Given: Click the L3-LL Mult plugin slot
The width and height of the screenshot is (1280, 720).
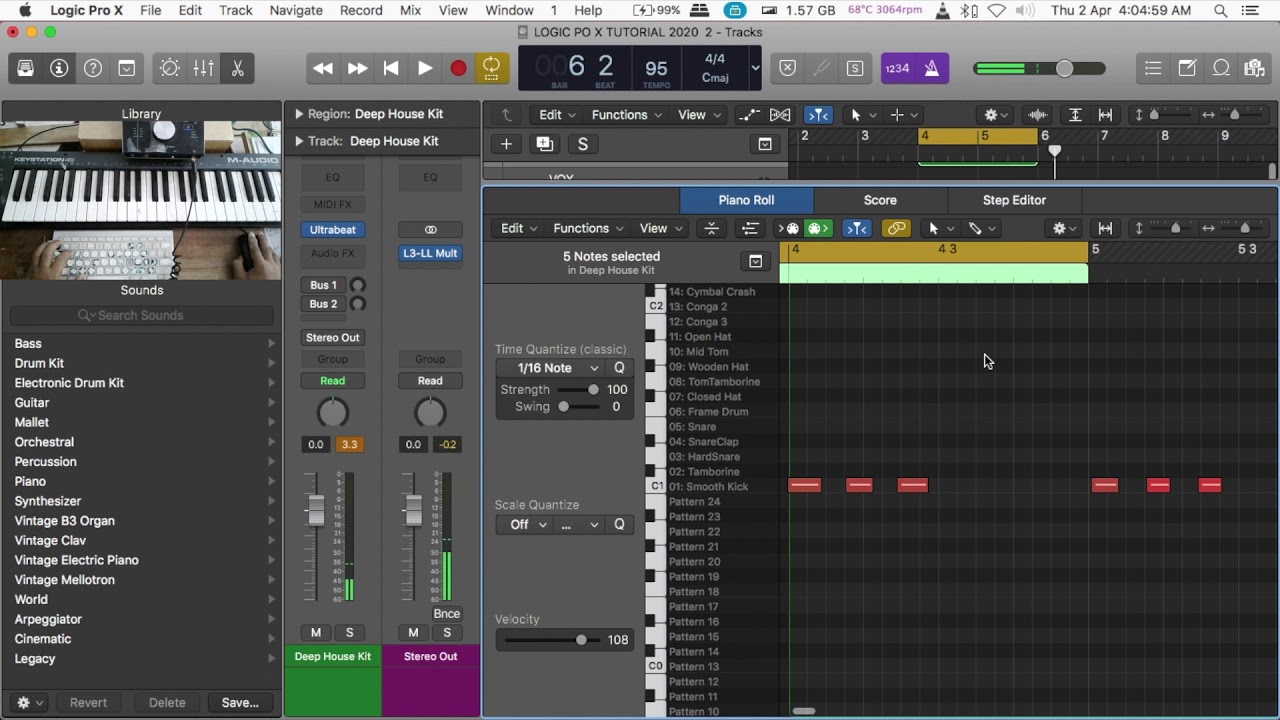Looking at the screenshot, I should pyautogui.click(x=430, y=253).
